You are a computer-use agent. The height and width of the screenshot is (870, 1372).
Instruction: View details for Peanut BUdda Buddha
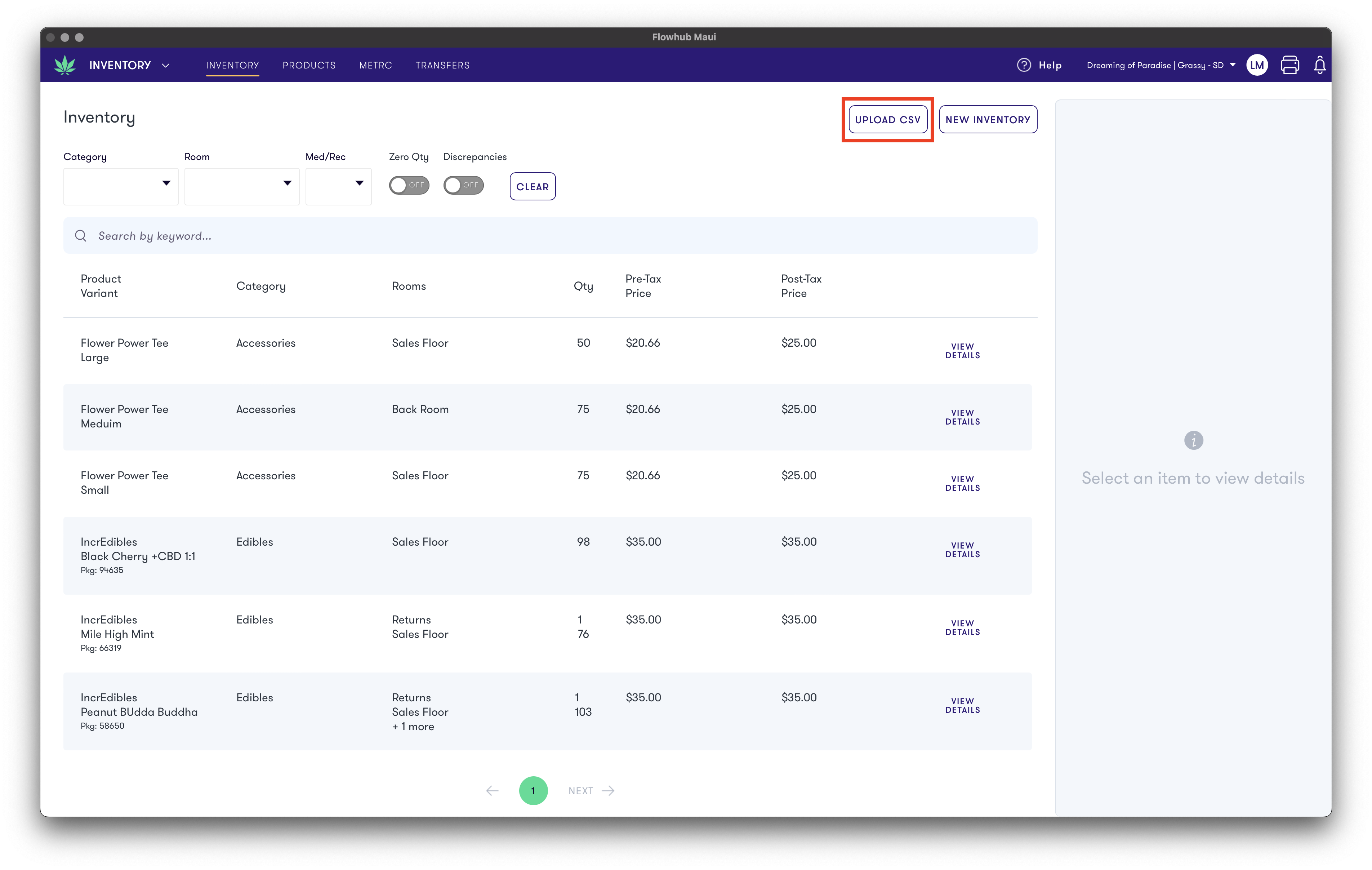pos(962,705)
